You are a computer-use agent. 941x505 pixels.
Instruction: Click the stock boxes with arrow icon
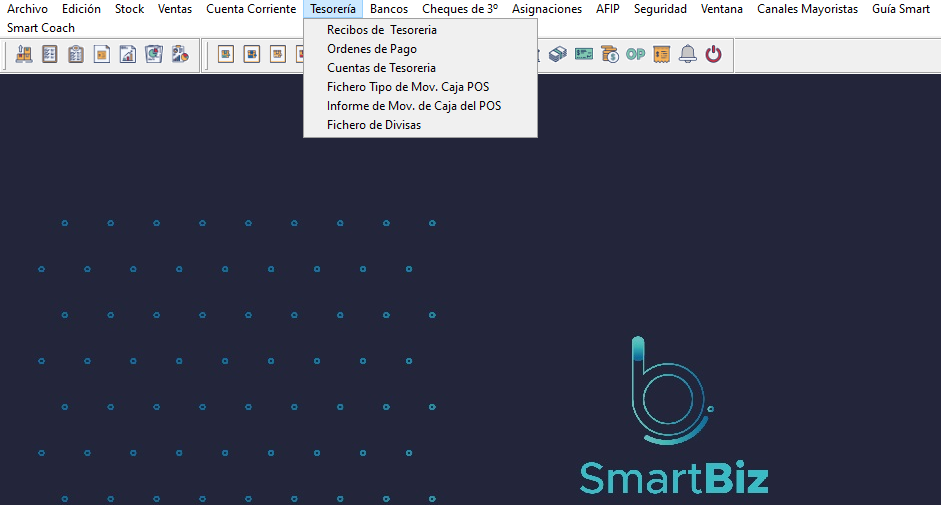click(x=24, y=55)
